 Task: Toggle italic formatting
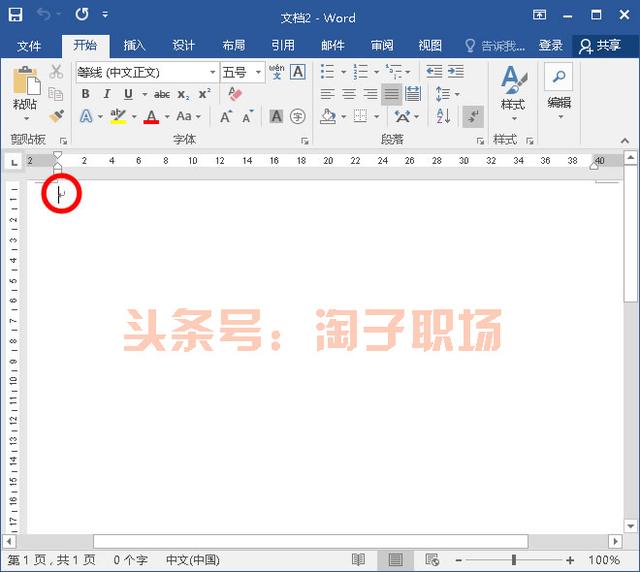pos(107,94)
